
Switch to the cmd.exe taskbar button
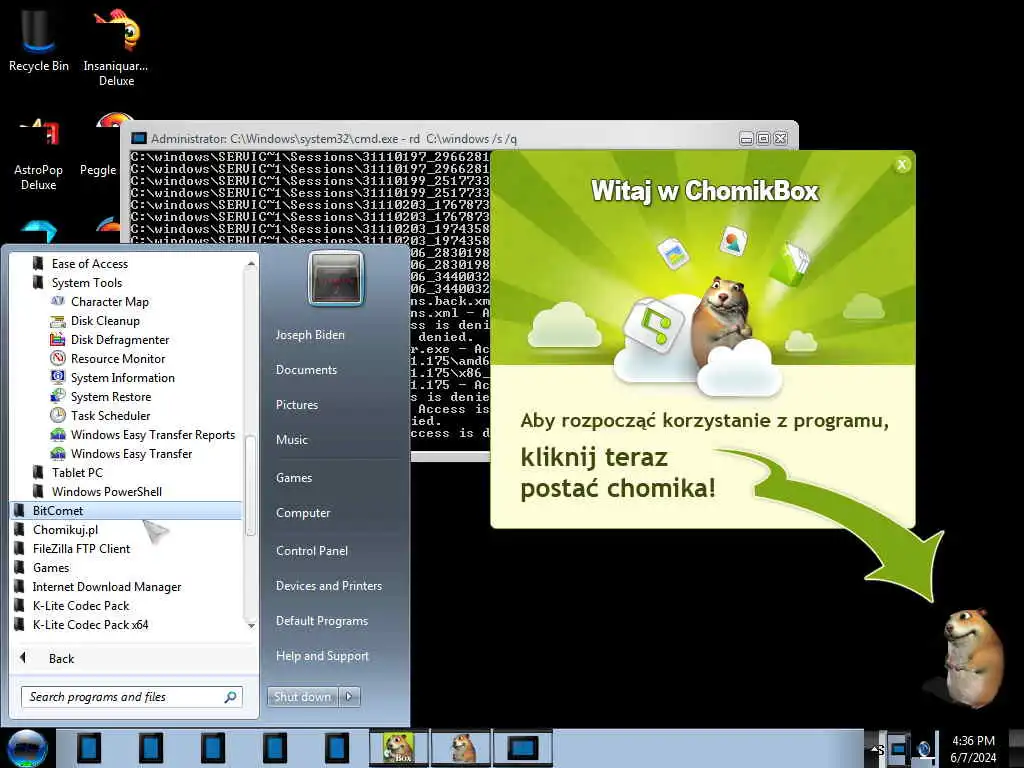pos(522,748)
